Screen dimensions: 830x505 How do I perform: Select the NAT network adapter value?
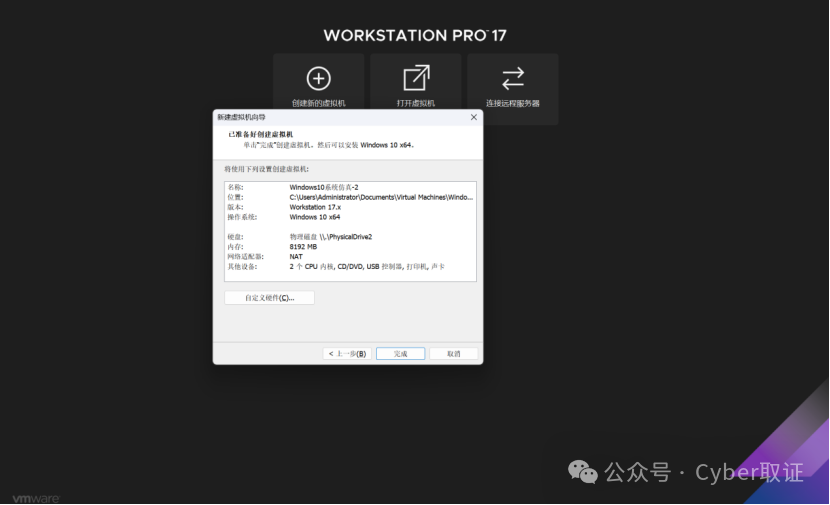[296, 257]
